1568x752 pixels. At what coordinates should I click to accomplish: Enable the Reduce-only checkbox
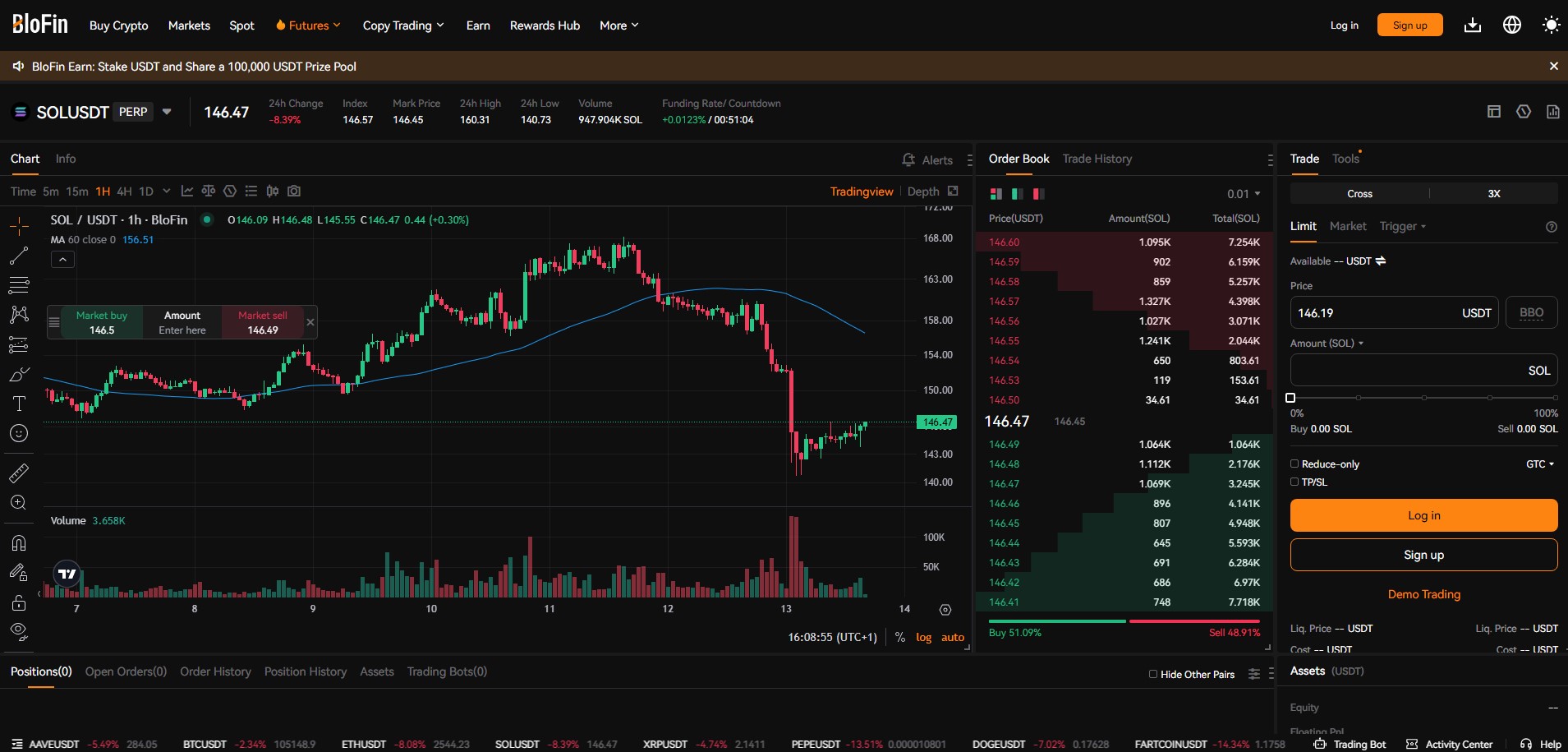1294,464
